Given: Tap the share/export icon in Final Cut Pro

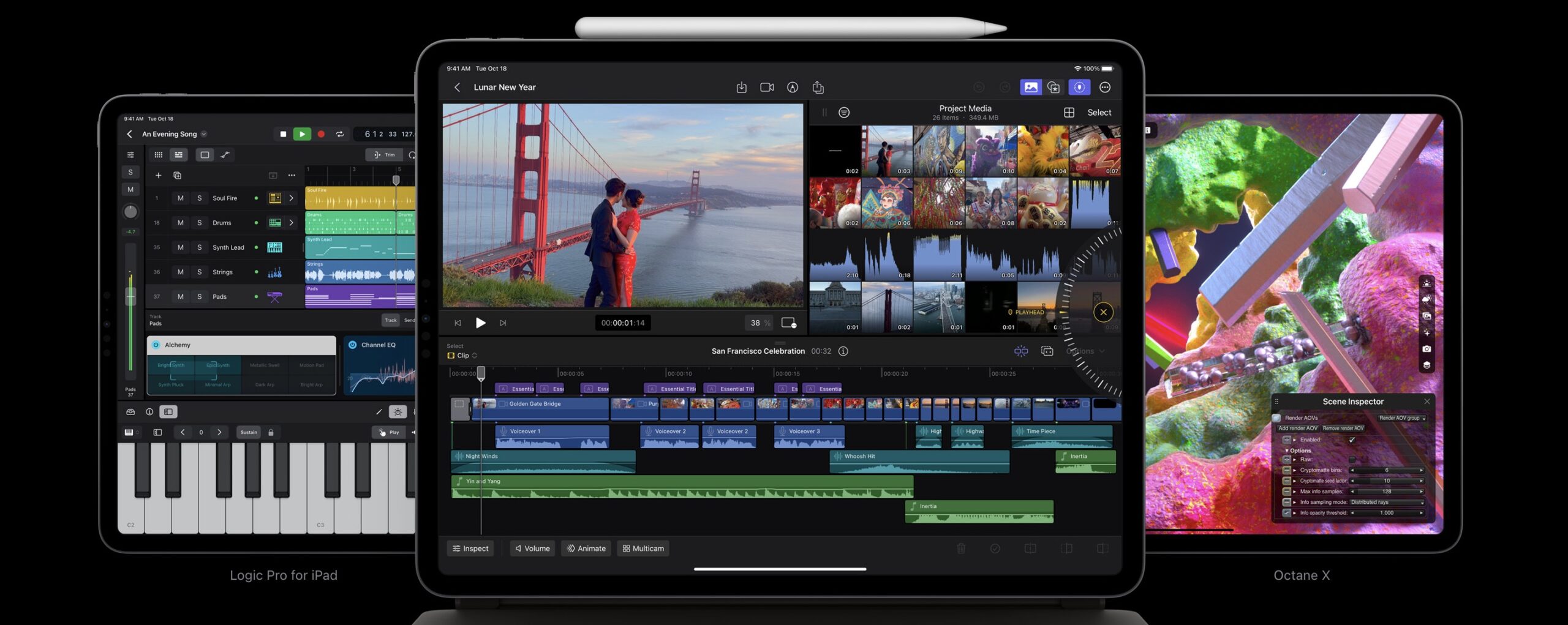Looking at the screenshot, I should pyautogui.click(x=818, y=88).
